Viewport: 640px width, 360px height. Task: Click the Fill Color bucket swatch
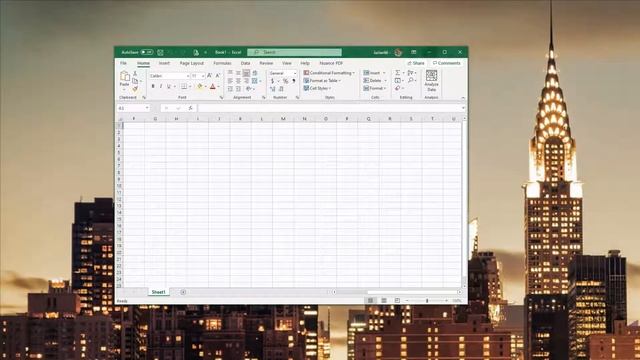pyautogui.click(x=200, y=87)
